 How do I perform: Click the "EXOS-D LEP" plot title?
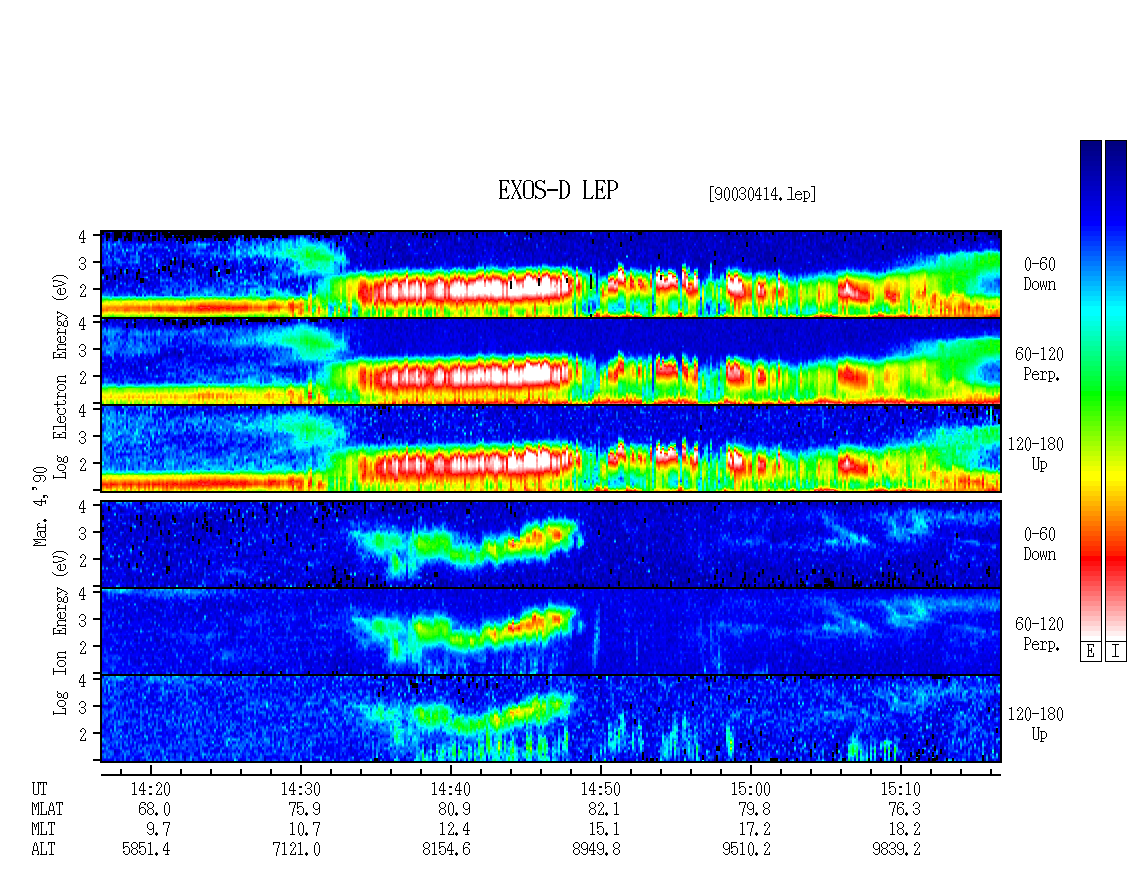(558, 190)
